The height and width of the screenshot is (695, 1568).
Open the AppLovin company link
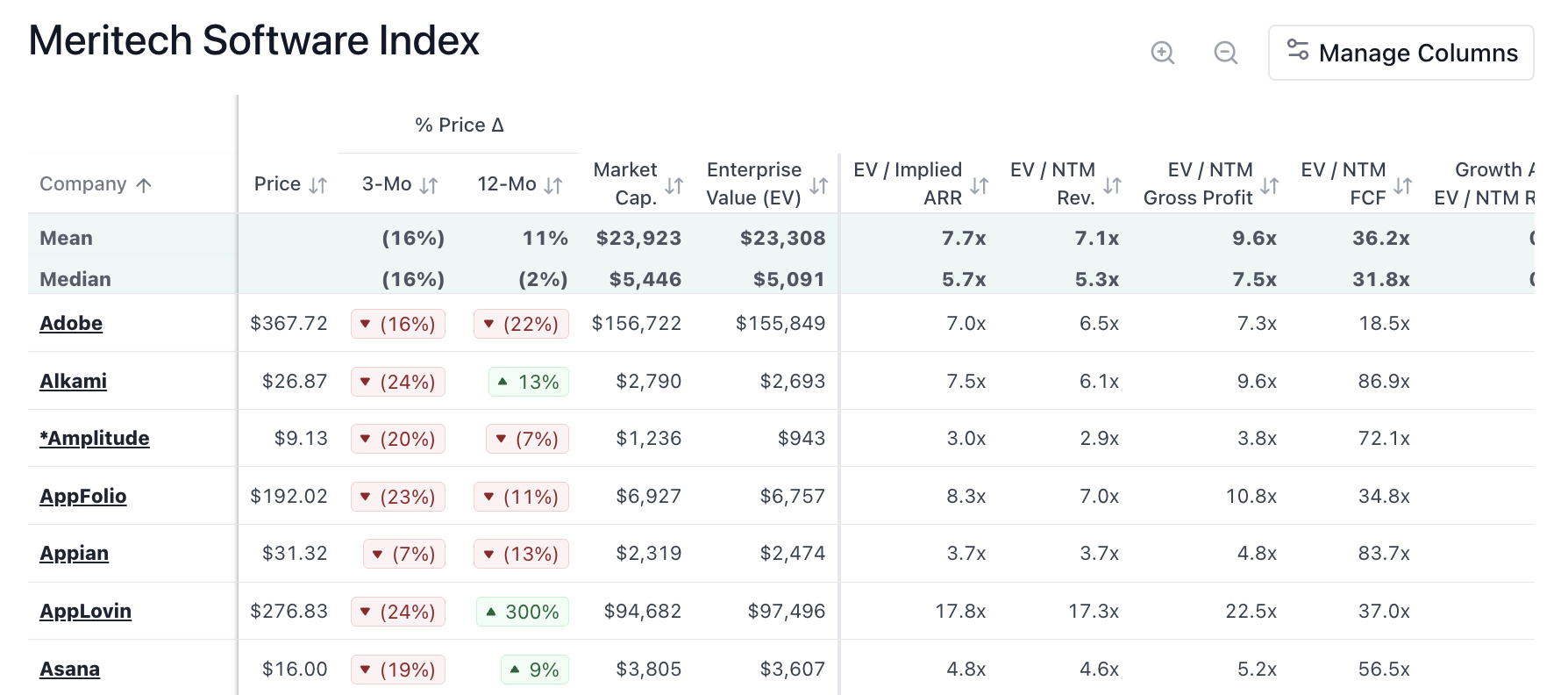pyautogui.click(x=85, y=611)
